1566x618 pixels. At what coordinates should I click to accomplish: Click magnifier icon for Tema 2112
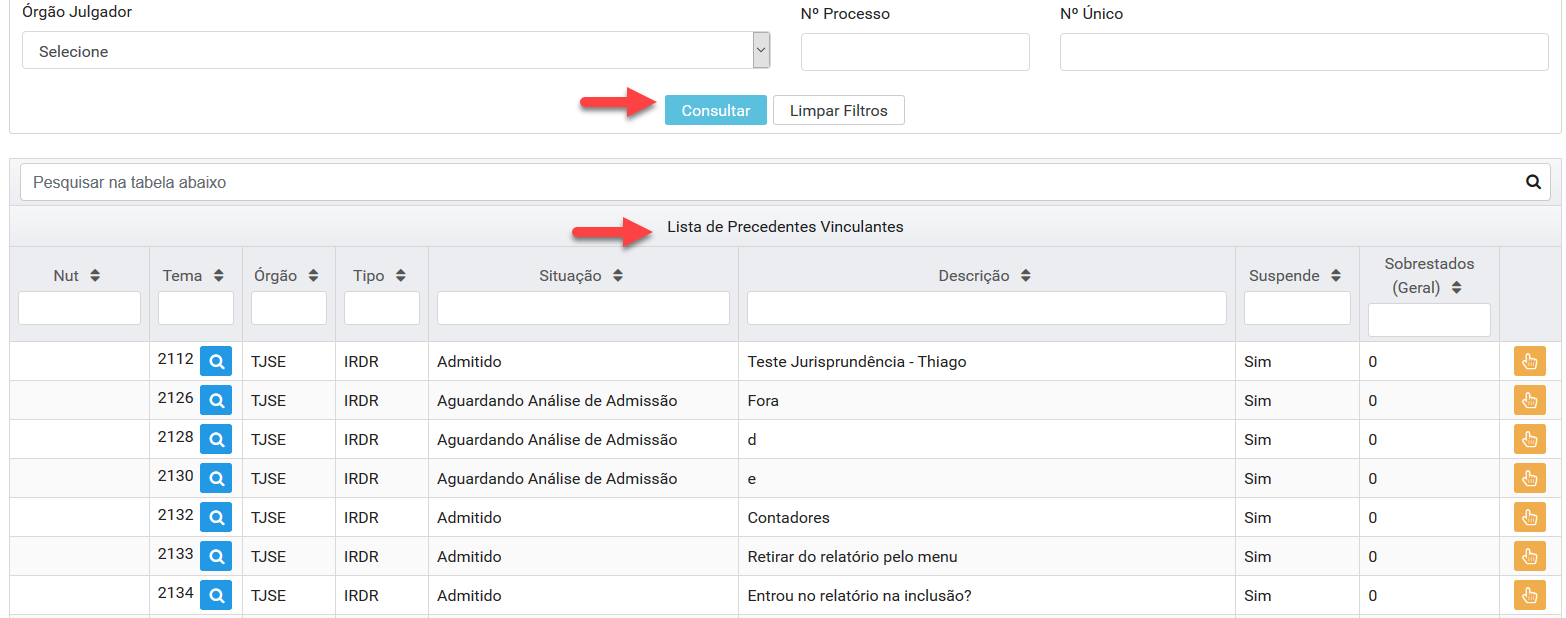[216, 362]
